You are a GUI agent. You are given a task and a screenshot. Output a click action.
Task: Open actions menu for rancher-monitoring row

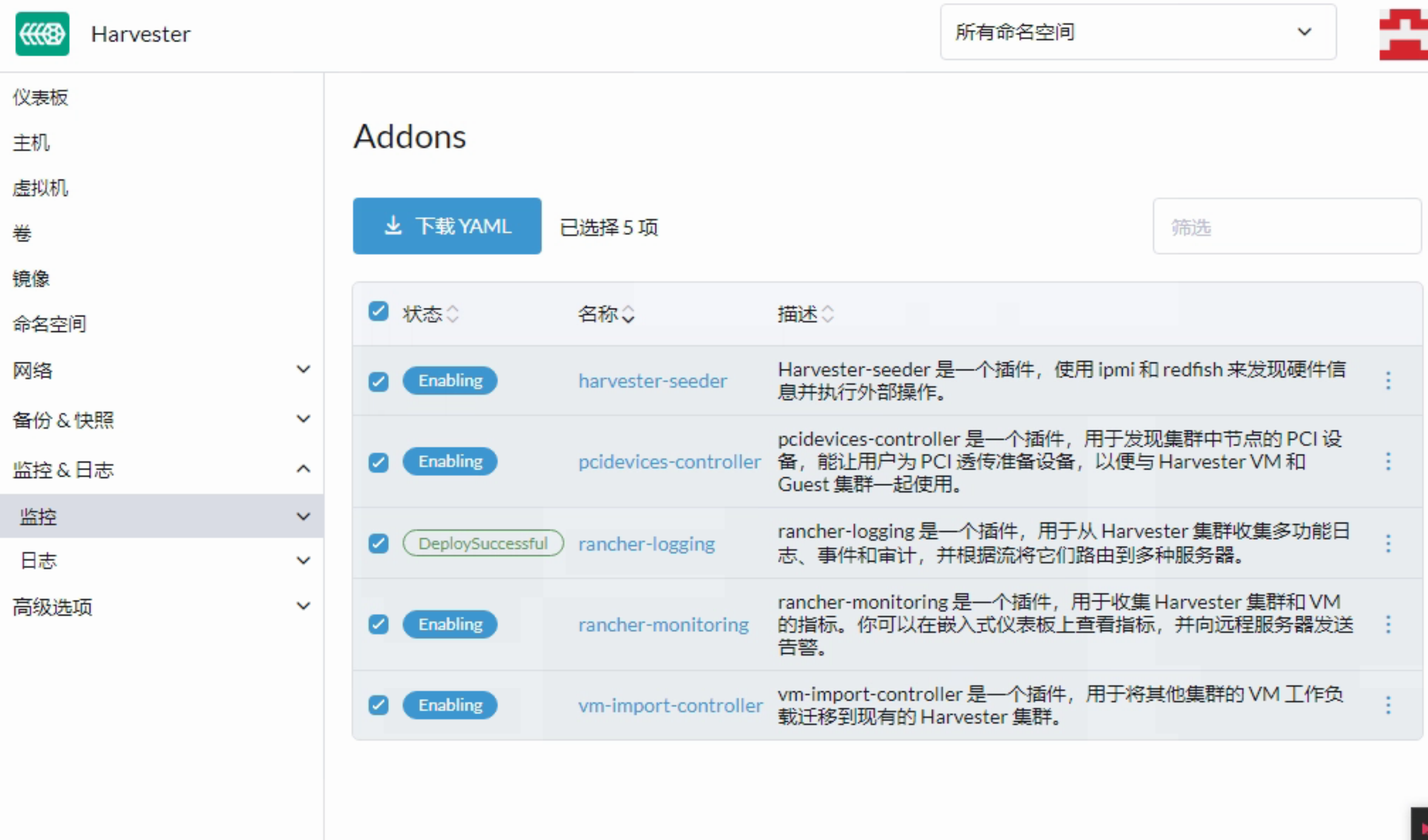pyautogui.click(x=1388, y=625)
